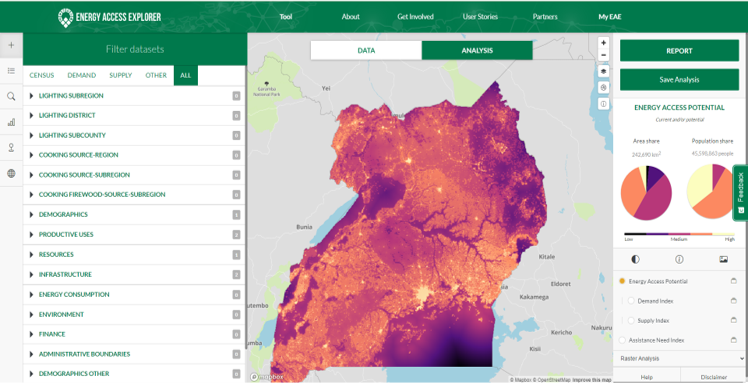Image resolution: width=748 pixels, height=383 pixels.
Task: Click the image export icon in panel
Action: coord(723,259)
